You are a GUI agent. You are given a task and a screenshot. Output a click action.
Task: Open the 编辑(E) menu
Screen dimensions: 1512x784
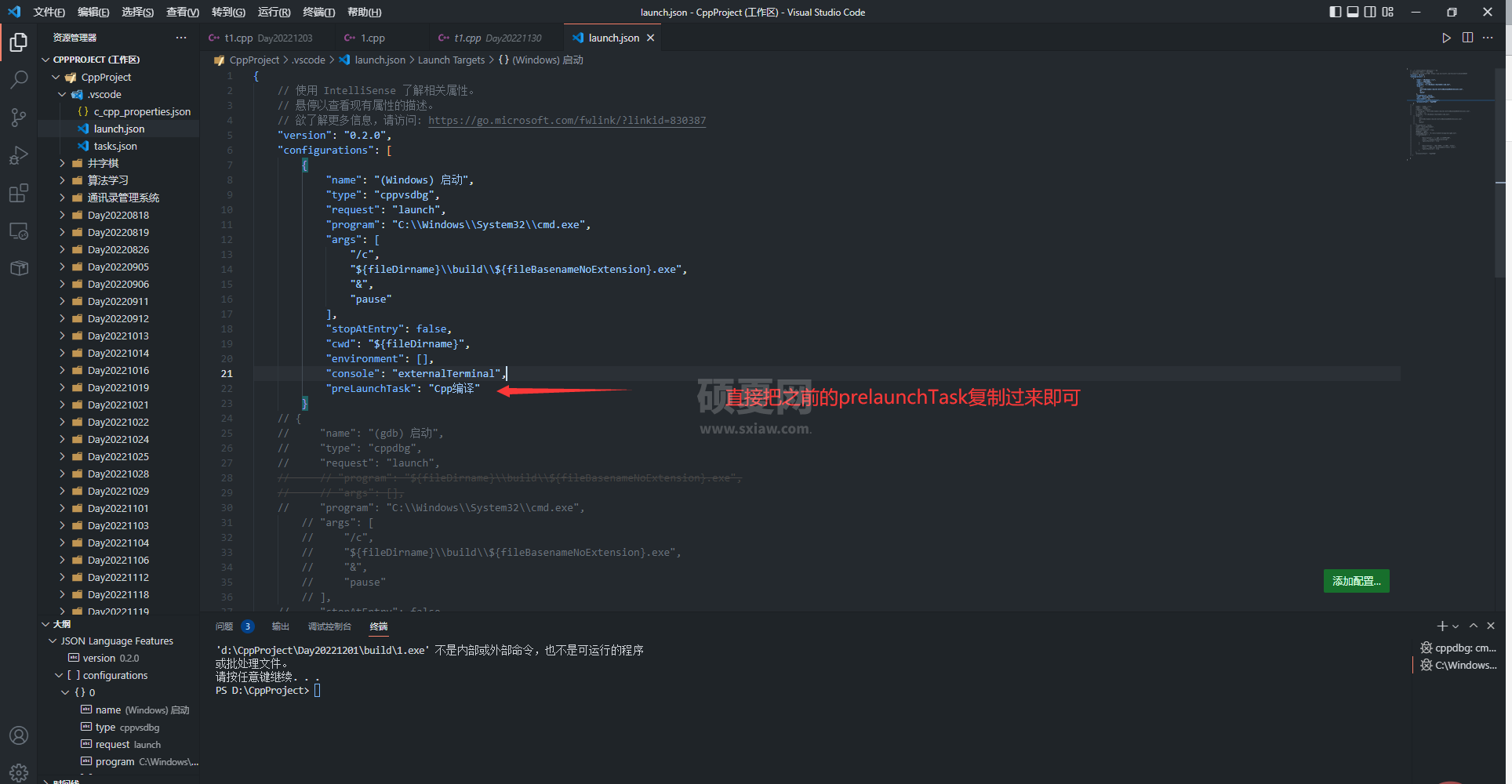pos(93,12)
